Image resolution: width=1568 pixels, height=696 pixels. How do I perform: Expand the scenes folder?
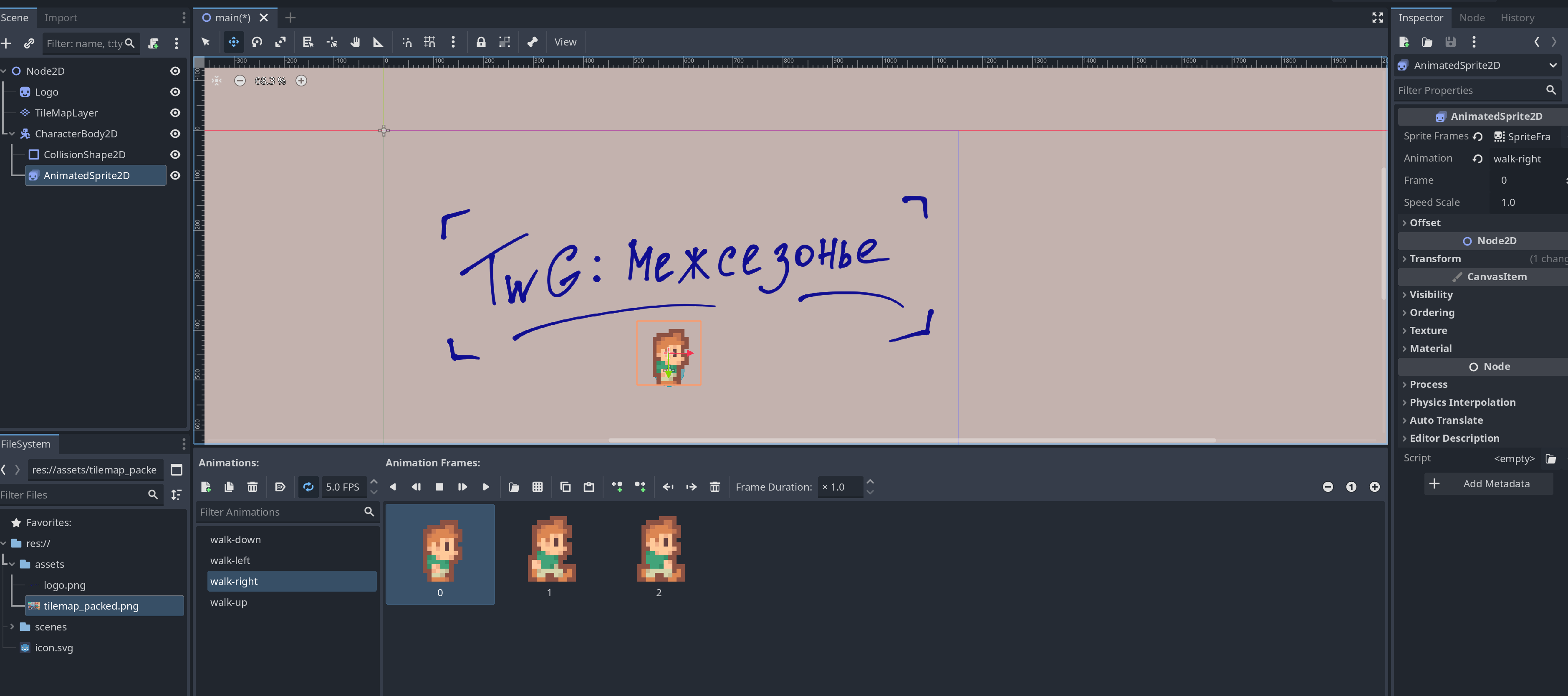(12, 627)
